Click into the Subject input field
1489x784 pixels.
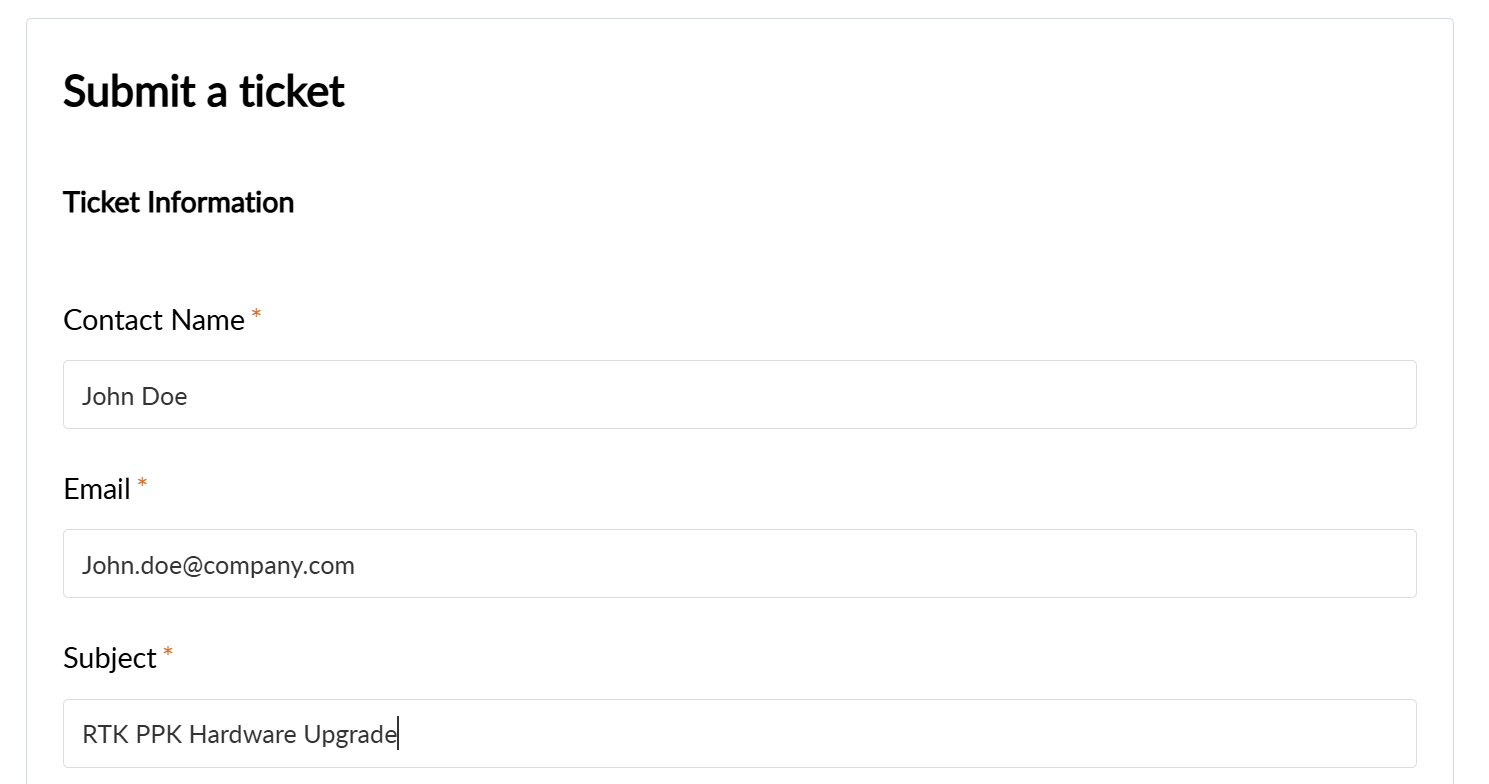(x=739, y=733)
